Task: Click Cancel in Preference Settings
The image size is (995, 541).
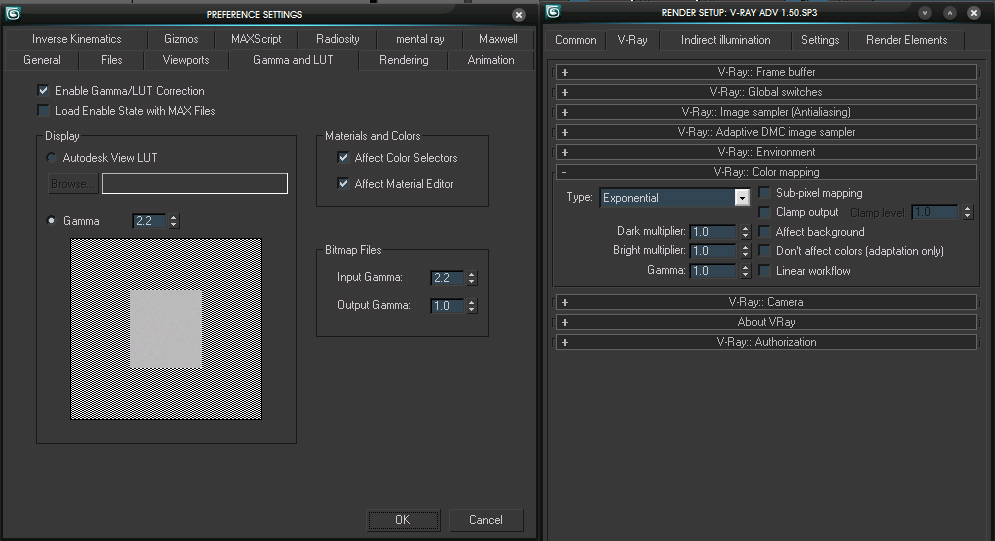Action: tap(486, 520)
